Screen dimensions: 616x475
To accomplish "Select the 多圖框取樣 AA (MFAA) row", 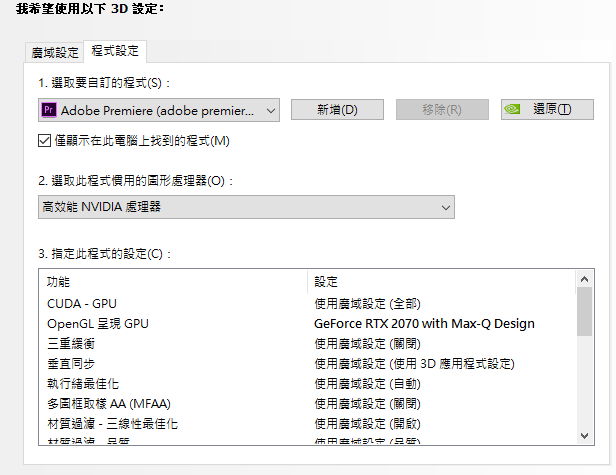I will pos(307,404).
